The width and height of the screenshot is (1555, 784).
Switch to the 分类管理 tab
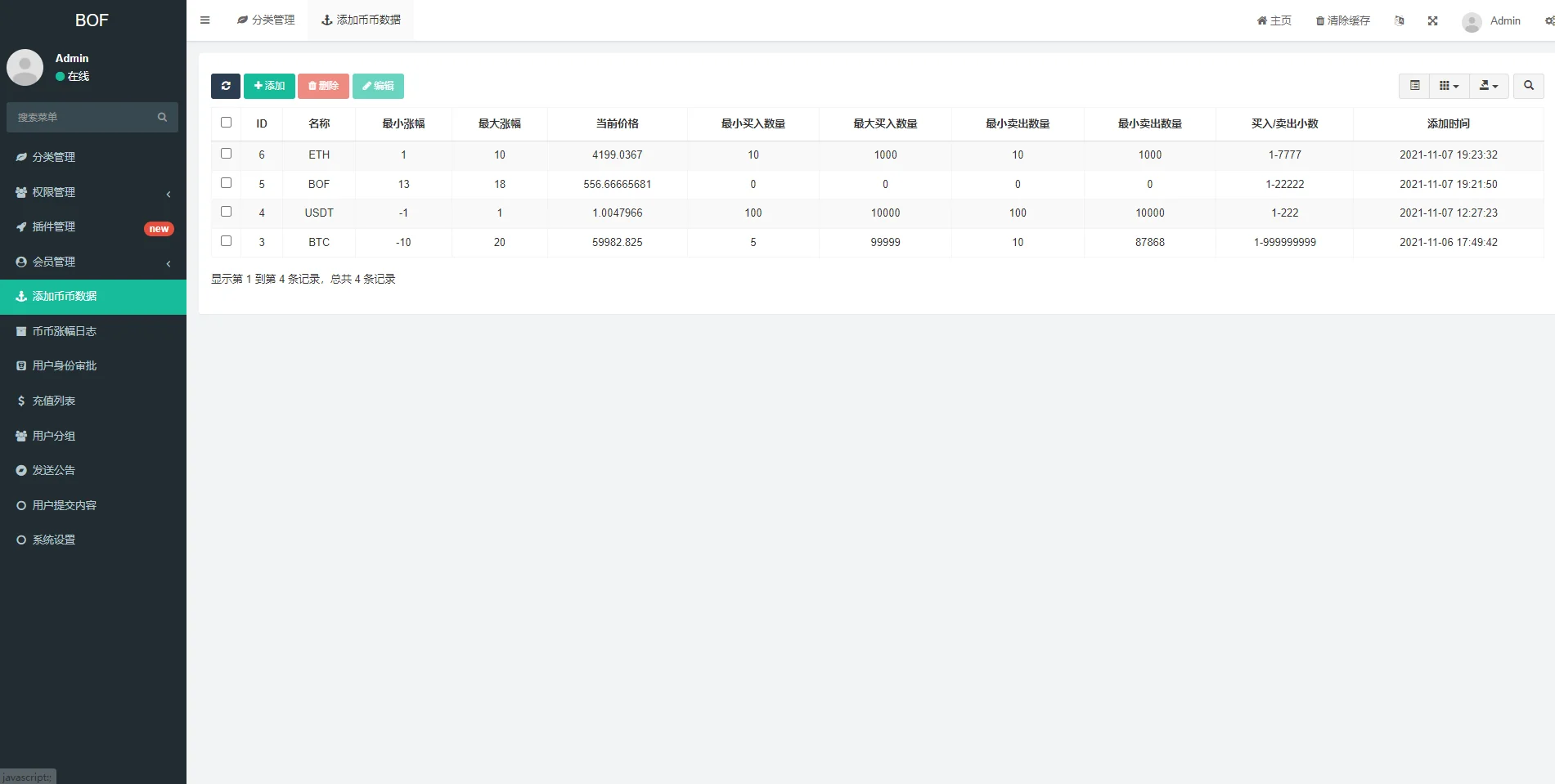click(x=266, y=20)
